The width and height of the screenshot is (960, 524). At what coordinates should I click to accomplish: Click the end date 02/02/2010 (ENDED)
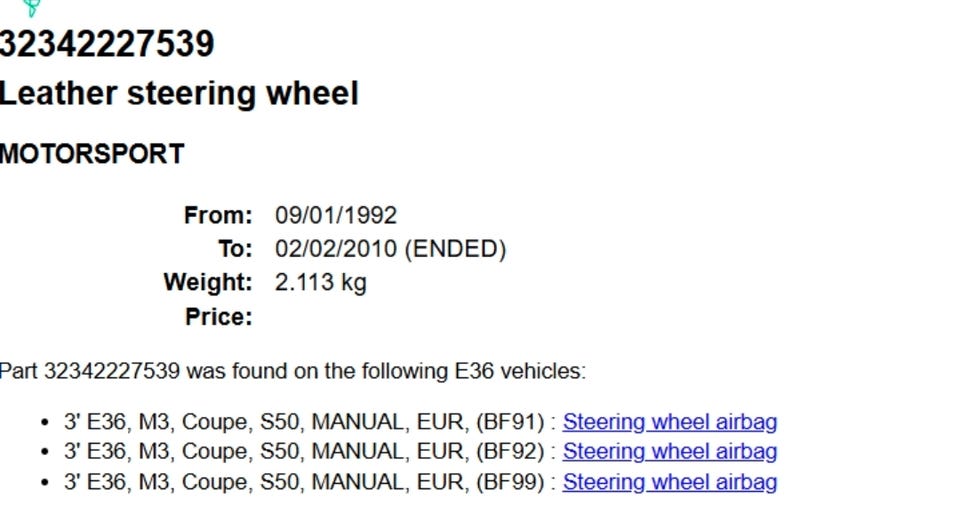click(x=390, y=248)
